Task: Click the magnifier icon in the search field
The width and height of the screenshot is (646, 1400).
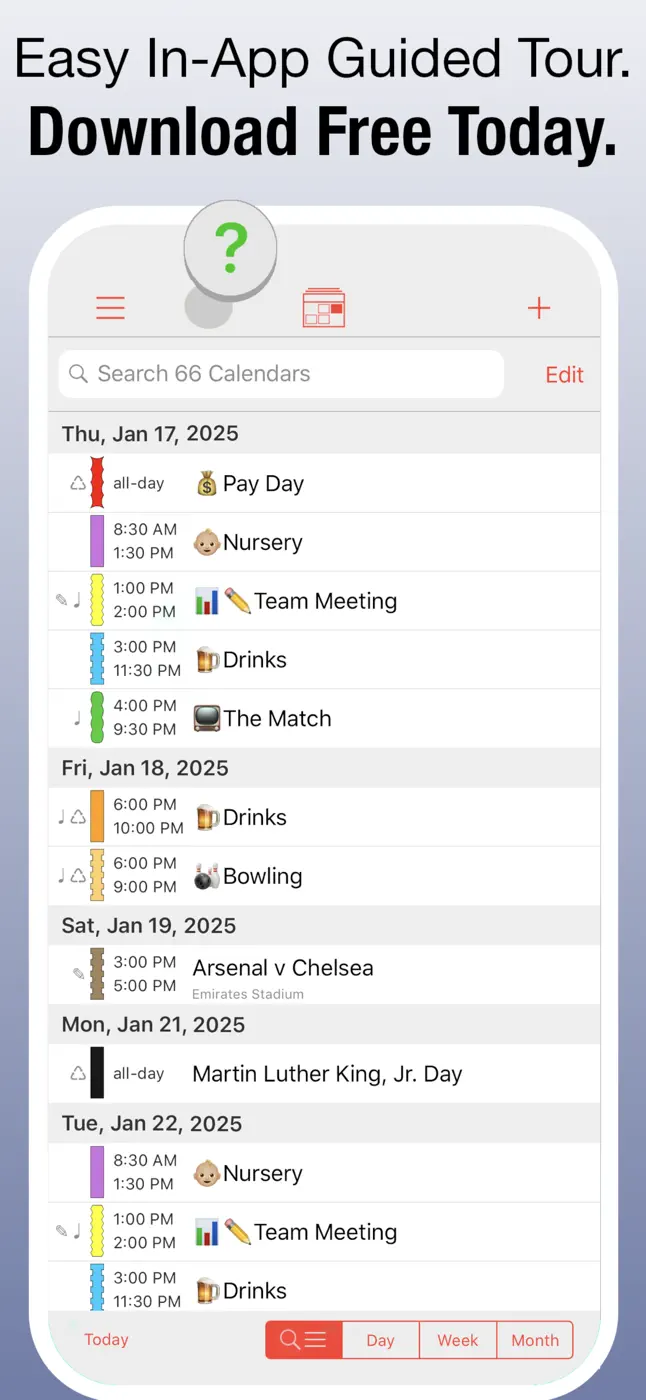Action: pos(78,374)
